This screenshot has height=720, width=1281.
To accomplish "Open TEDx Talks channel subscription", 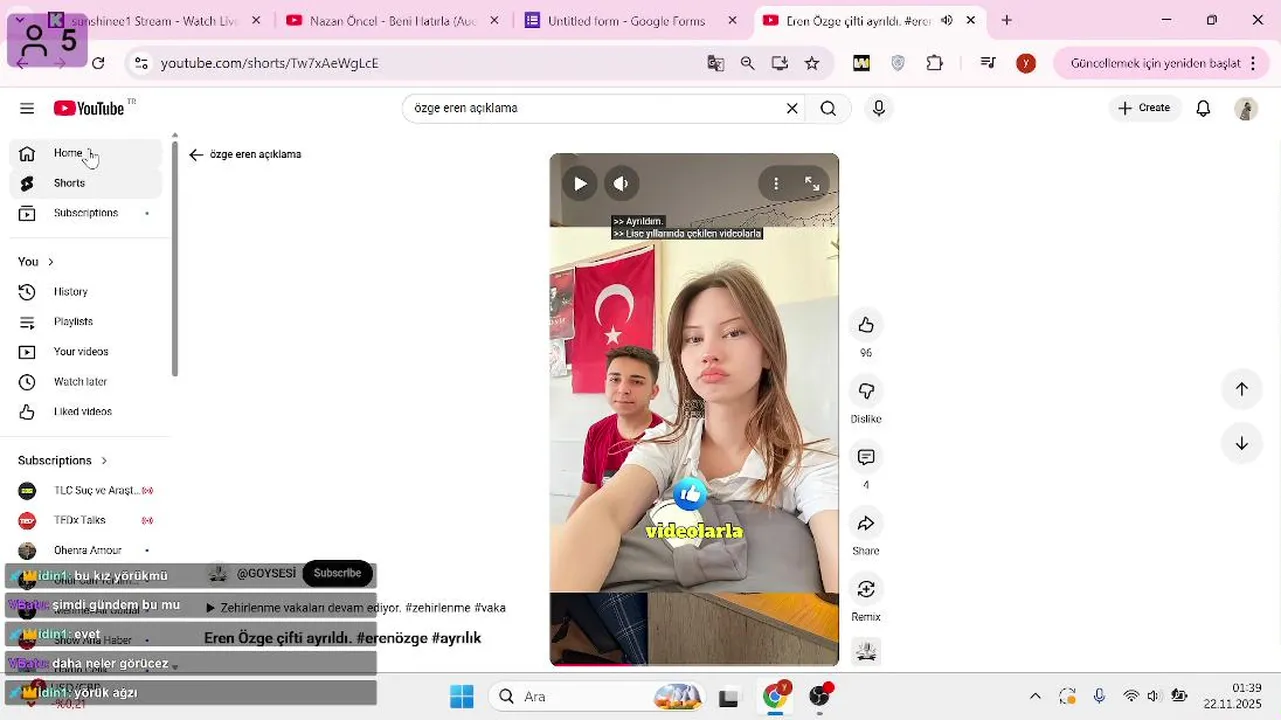I will pyautogui.click(x=86, y=521).
